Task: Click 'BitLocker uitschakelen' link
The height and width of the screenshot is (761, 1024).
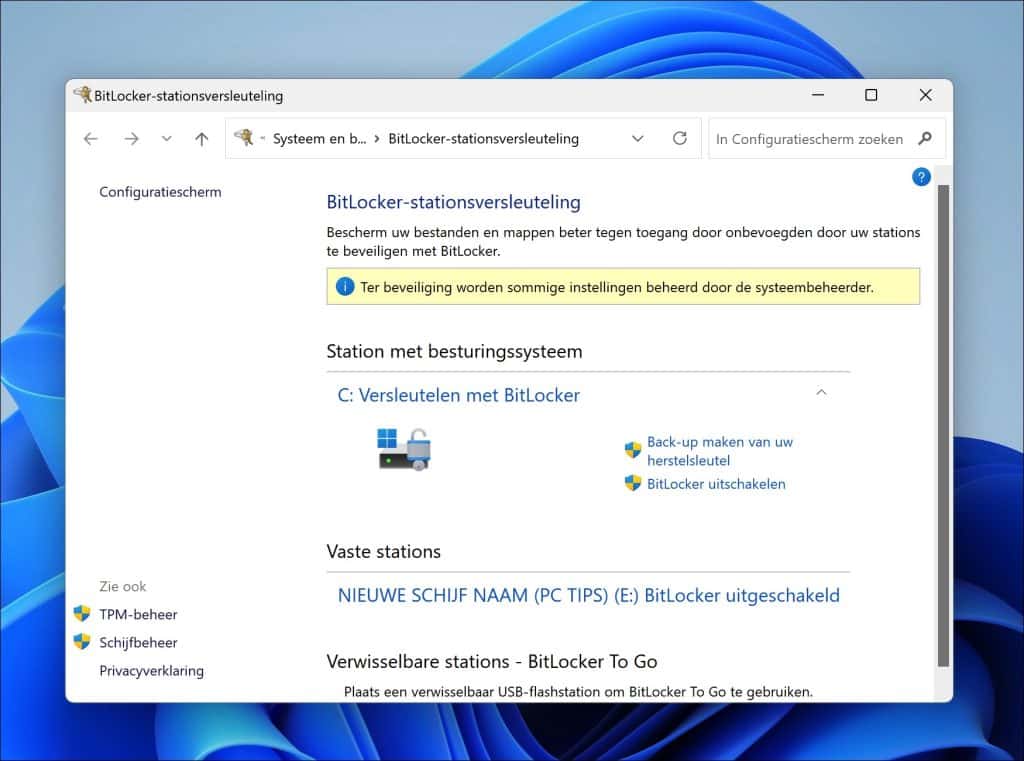Action: coord(716,484)
